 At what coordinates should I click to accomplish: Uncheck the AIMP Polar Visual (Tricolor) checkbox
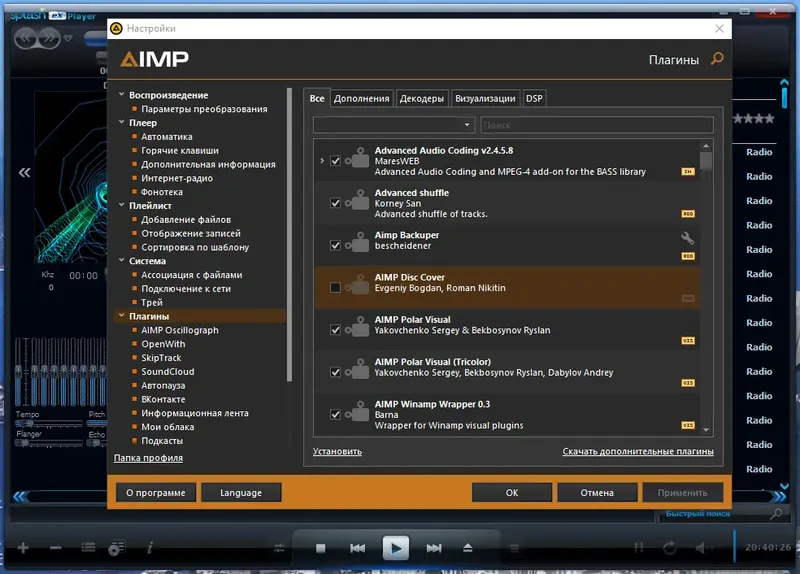tap(335, 372)
